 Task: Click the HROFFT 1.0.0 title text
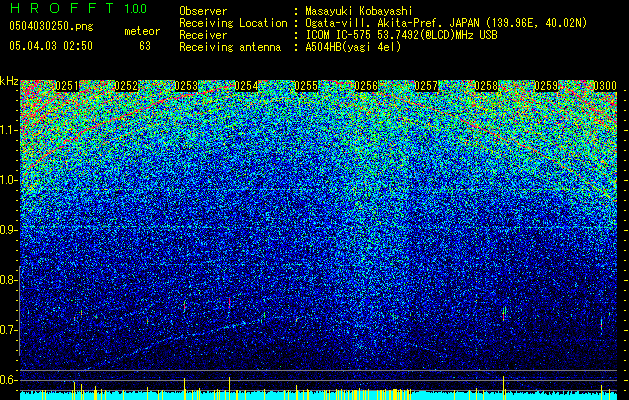tap(78, 8)
